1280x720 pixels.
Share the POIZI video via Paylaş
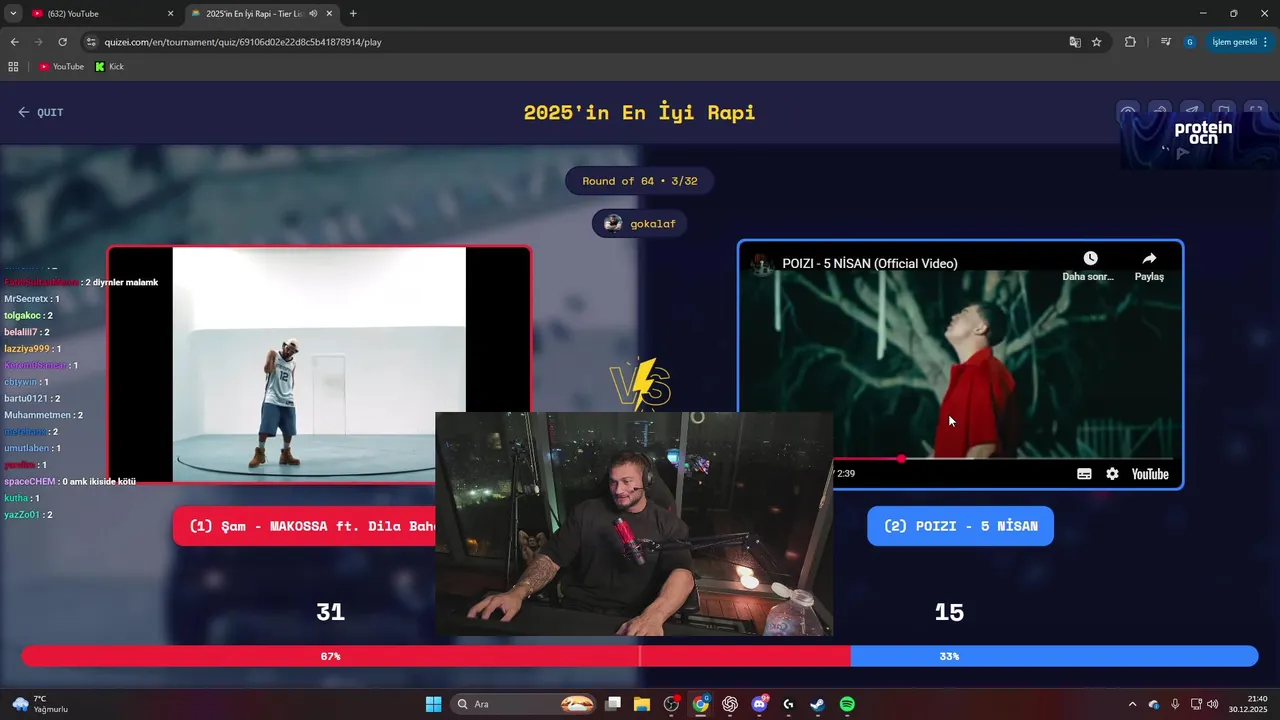1149,265
